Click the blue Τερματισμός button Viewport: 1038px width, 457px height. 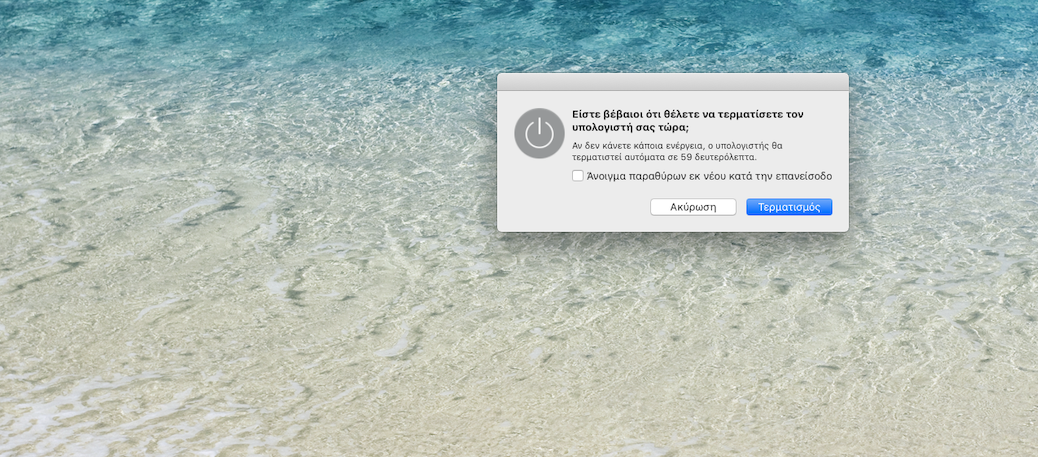coord(789,207)
